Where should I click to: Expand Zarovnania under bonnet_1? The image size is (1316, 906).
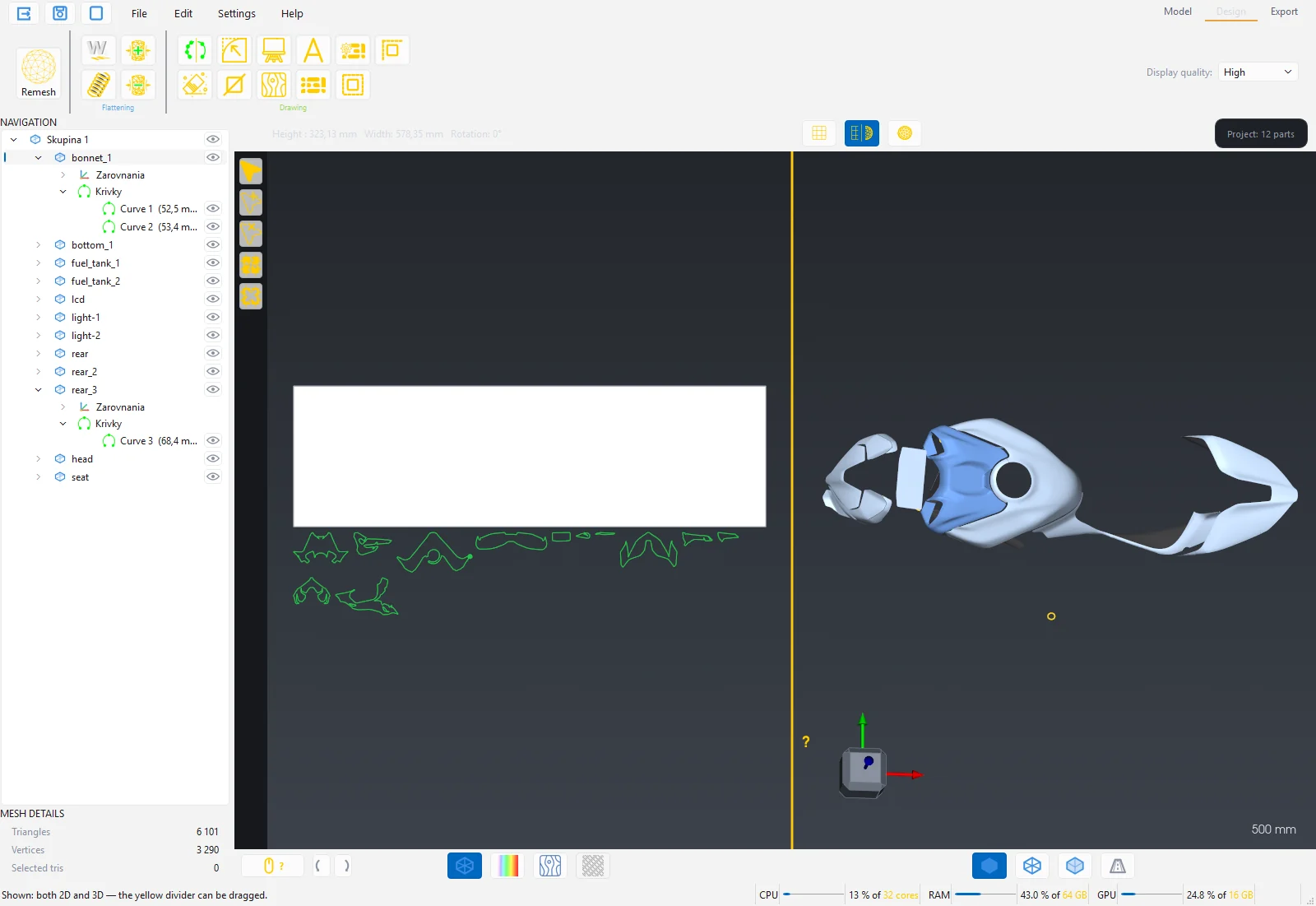pos(63,175)
